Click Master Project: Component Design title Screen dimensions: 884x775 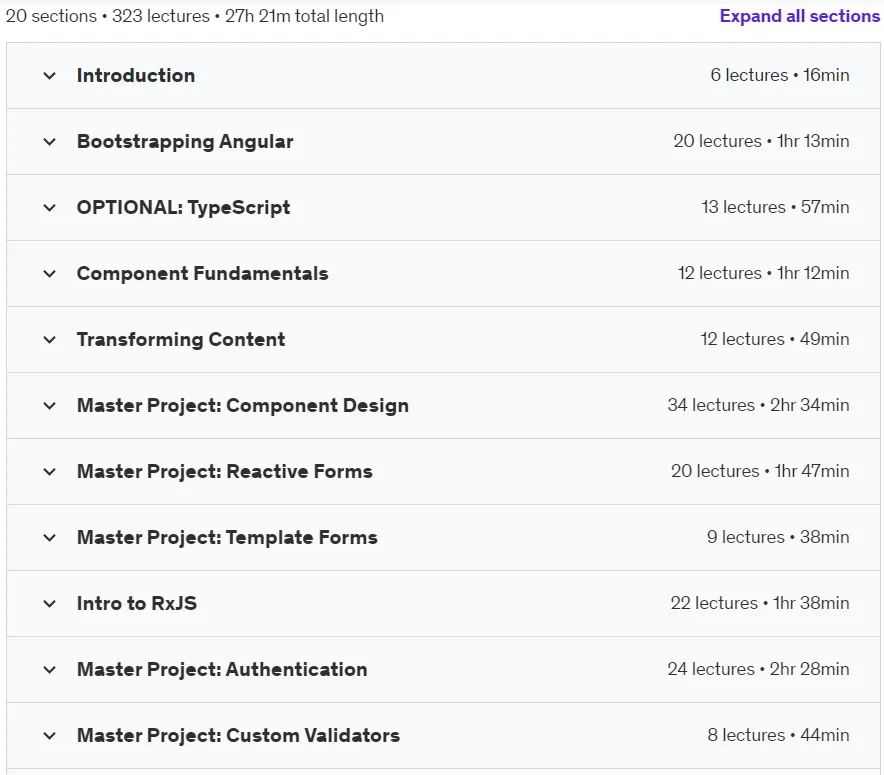coord(243,405)
